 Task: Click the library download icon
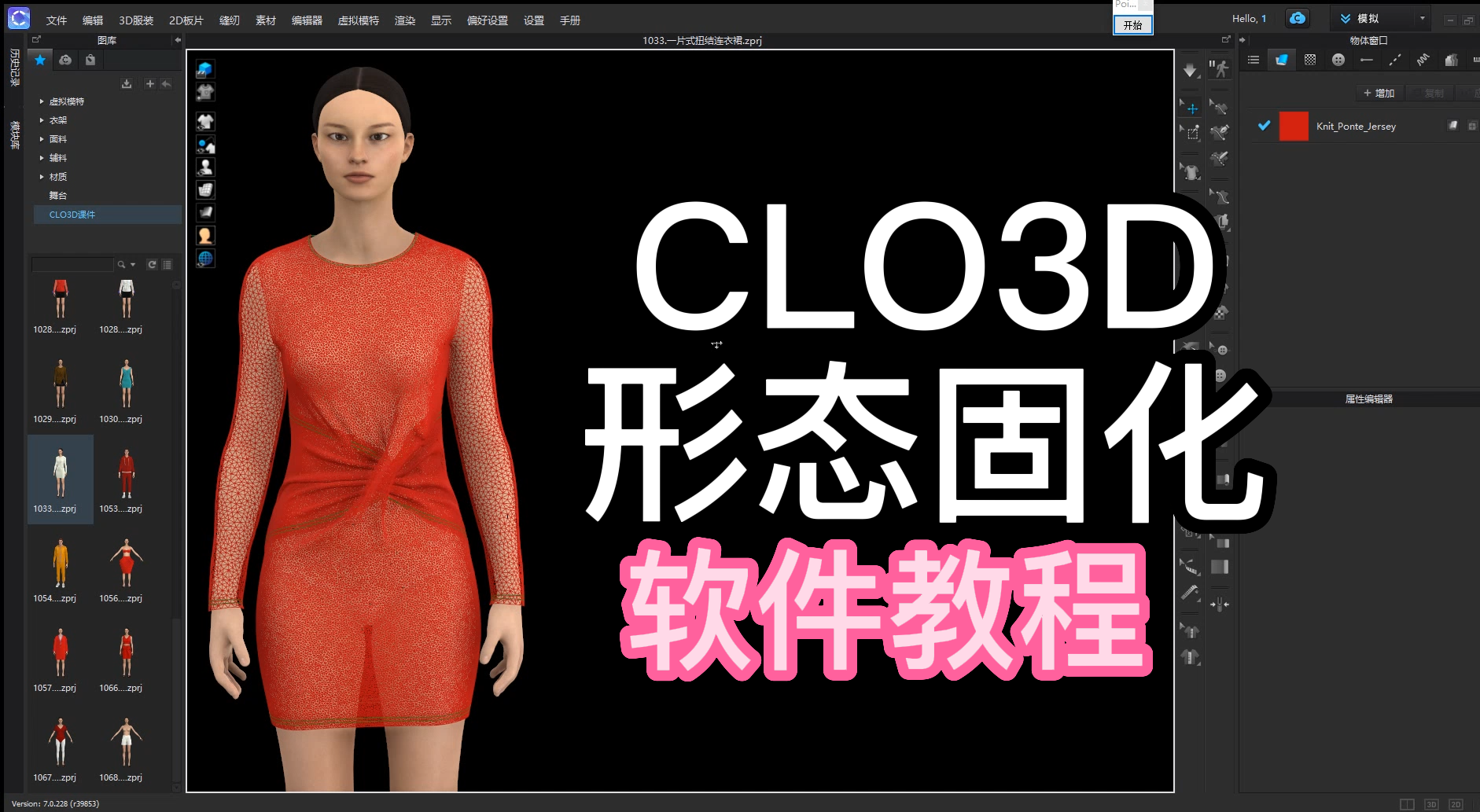click(127, 83)
